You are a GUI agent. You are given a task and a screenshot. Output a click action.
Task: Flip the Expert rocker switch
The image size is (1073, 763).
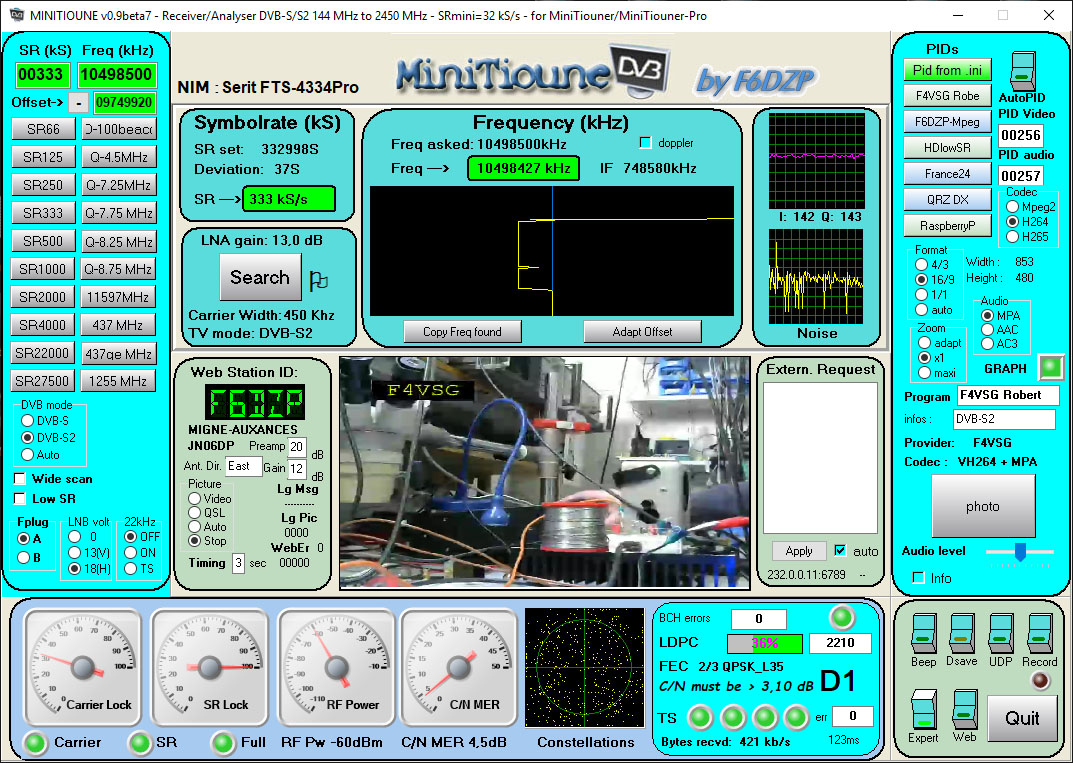click(923, 710)
